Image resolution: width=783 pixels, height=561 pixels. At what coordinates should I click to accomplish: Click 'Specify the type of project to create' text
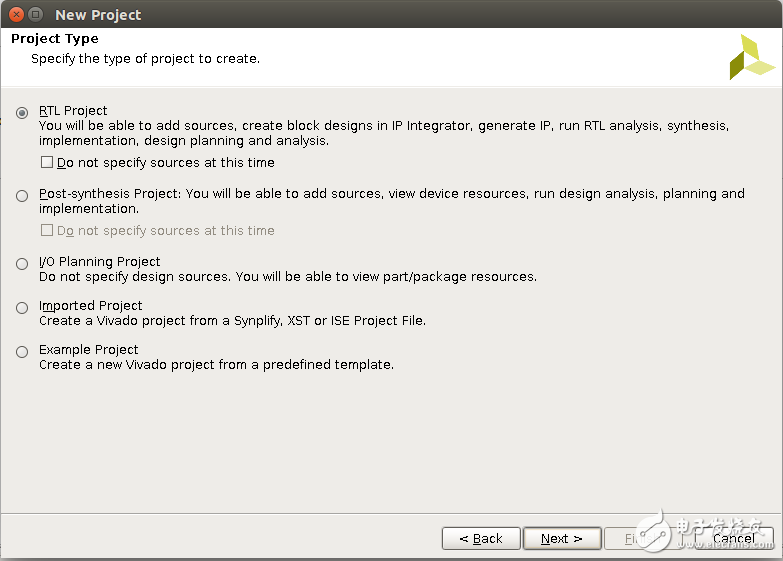(145, 59)
